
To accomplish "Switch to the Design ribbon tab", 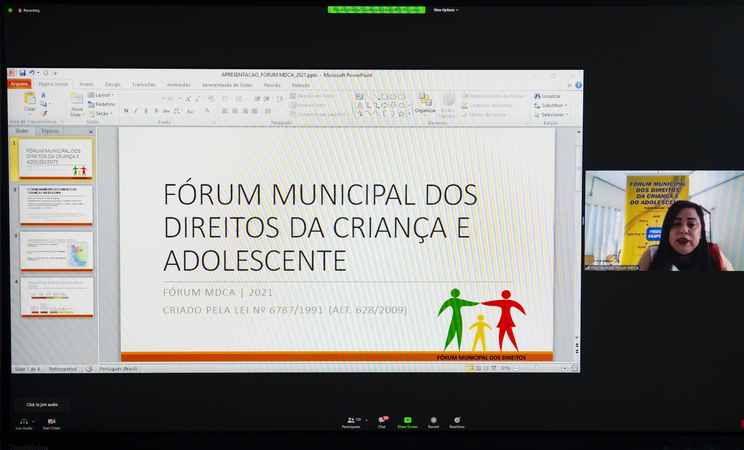I will click(x=112, y=84).
